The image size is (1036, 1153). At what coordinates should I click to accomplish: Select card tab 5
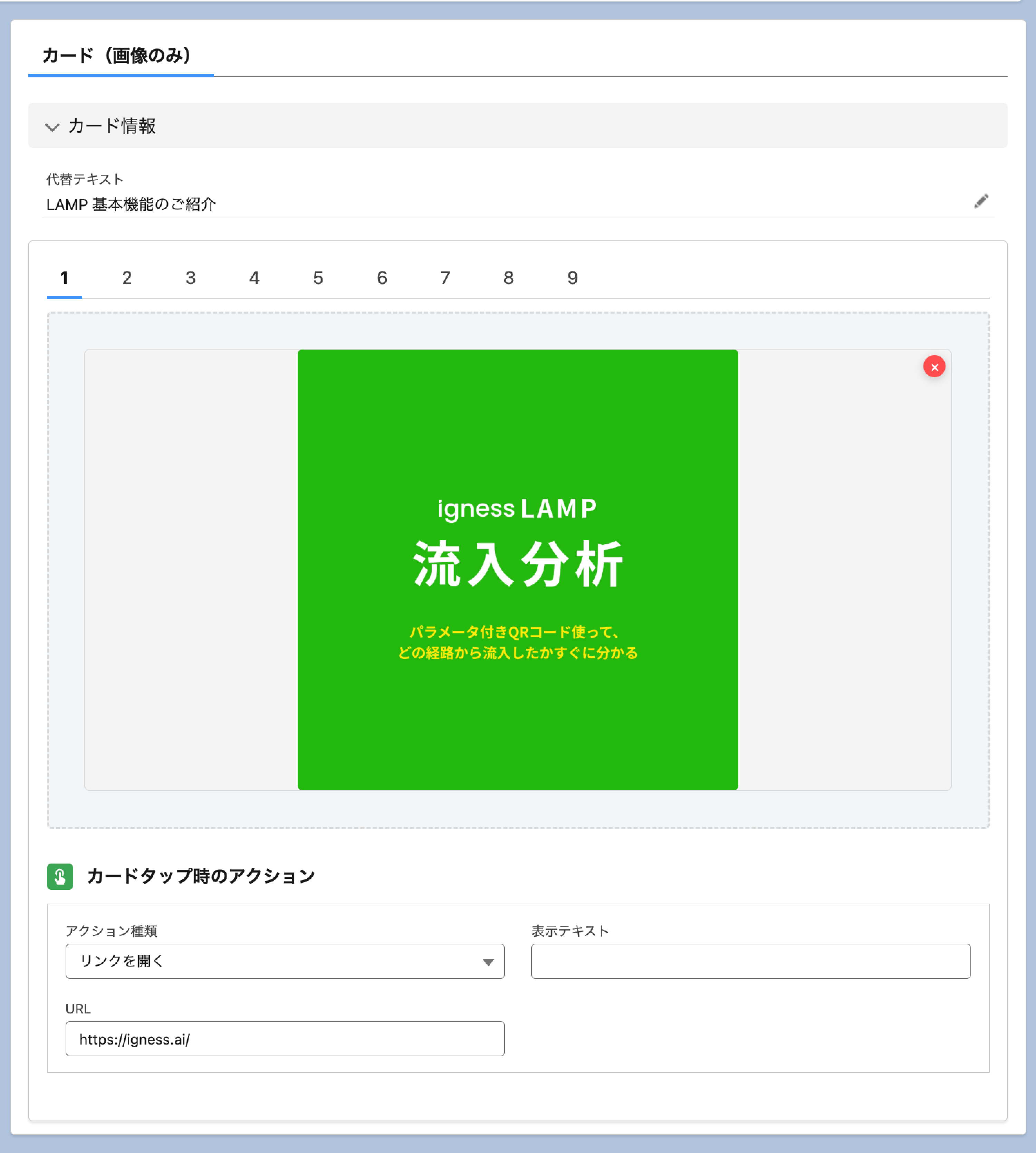(318, 278)
